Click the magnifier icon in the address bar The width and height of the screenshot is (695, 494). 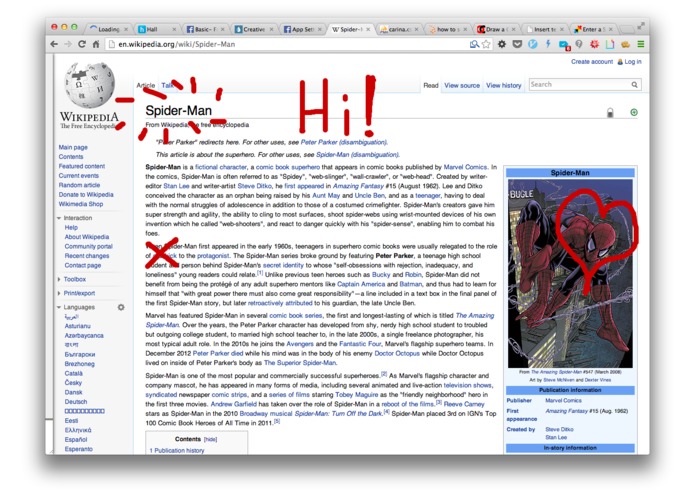click(474, 44)
